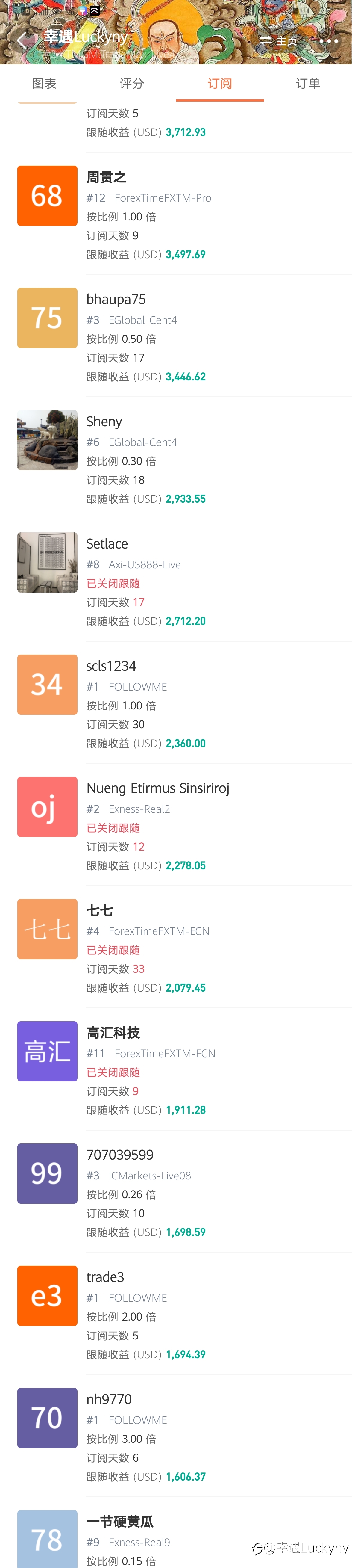The width and height of the screenshot is (352, 1568).
Task: Tap the purple 70 avatar of nh9770
Action: [x=47, y=1418]
